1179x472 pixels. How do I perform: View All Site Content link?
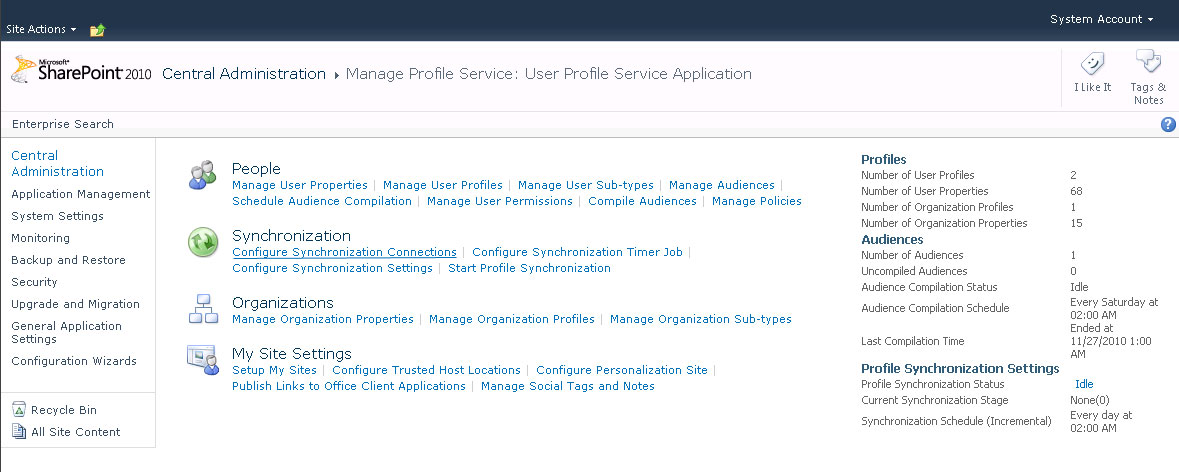pos(75,431)
